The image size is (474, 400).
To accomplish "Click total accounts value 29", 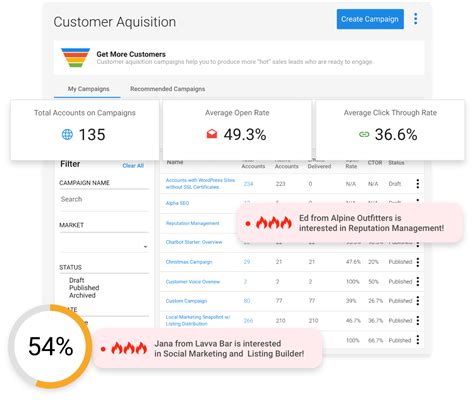I will pos(247,262).
